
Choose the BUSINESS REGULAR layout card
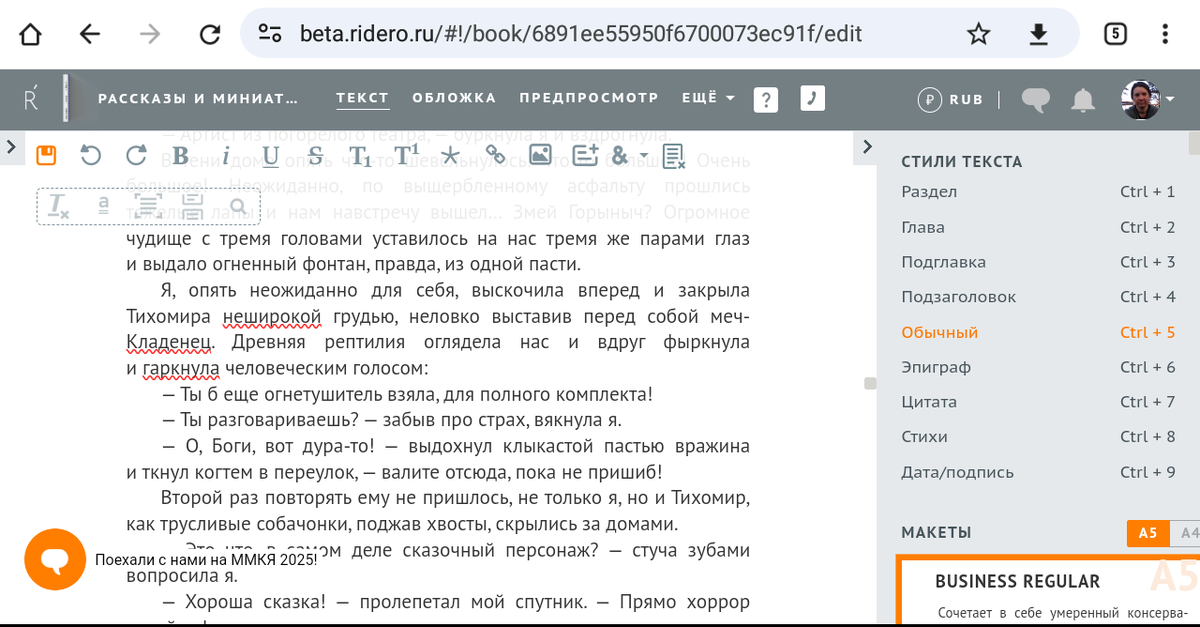point(1047,591)
